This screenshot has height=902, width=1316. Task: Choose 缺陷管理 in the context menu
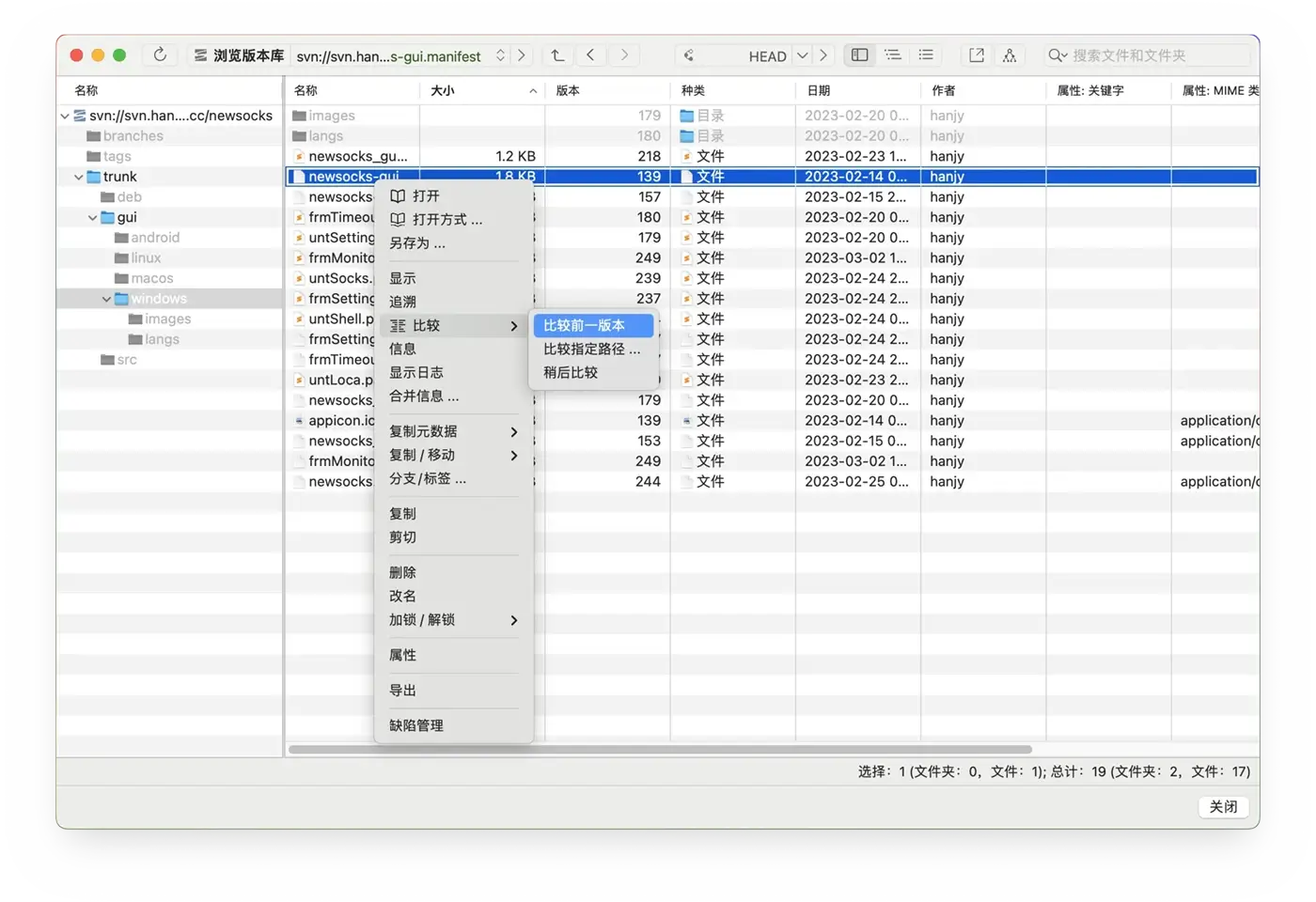pos(454,726)
